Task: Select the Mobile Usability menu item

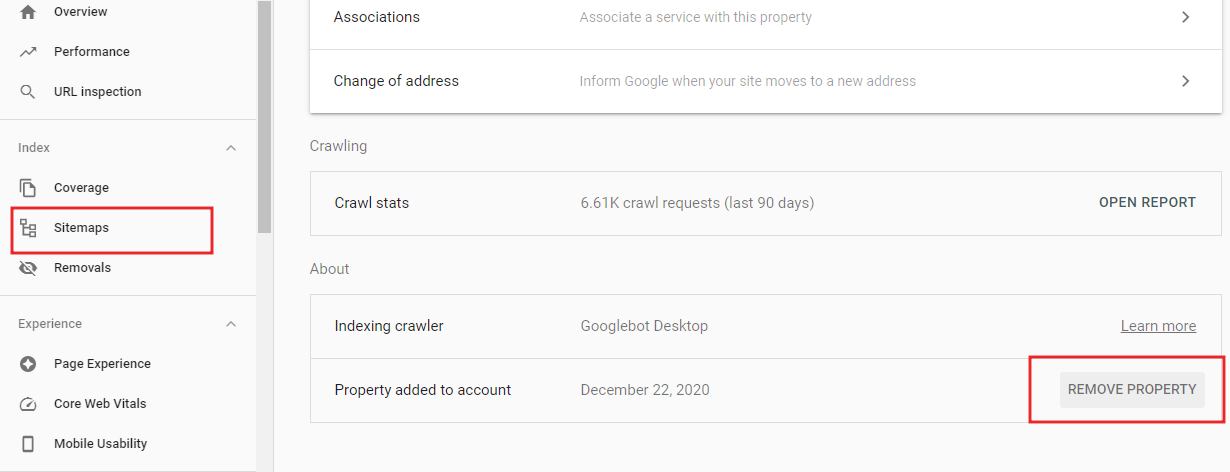Action: click(100, 444)
